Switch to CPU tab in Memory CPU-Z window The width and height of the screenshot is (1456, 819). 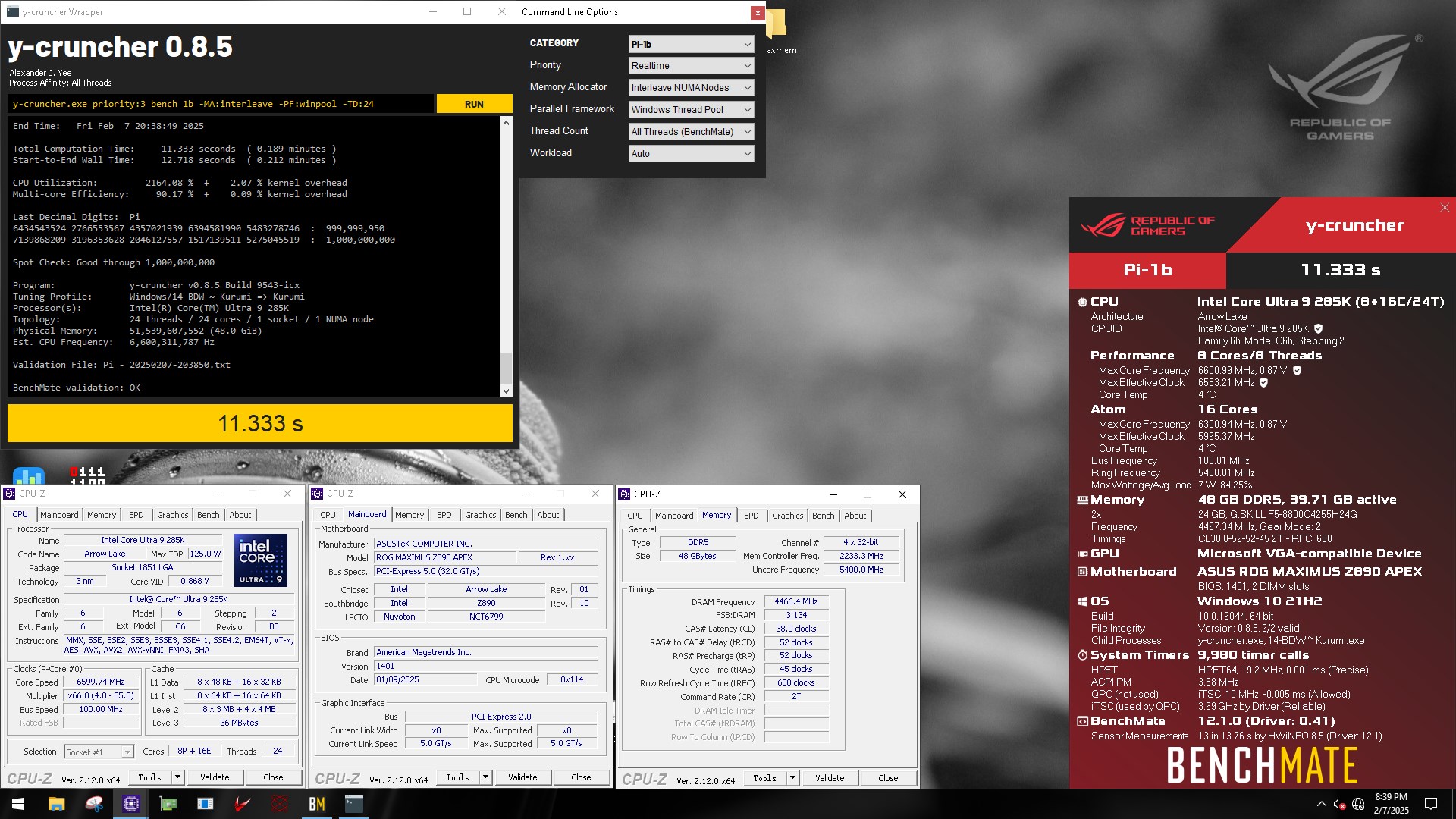635,516
